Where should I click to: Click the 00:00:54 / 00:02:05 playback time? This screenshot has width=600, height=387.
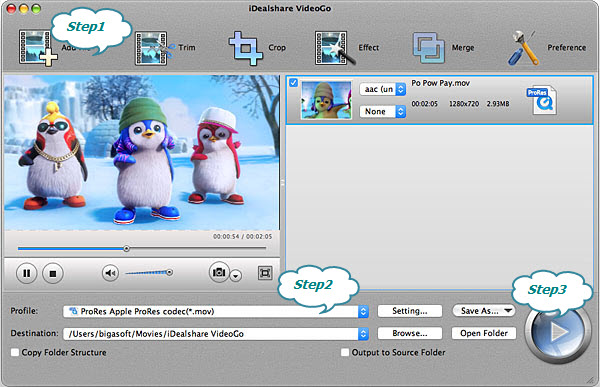[x=243, y=237]
